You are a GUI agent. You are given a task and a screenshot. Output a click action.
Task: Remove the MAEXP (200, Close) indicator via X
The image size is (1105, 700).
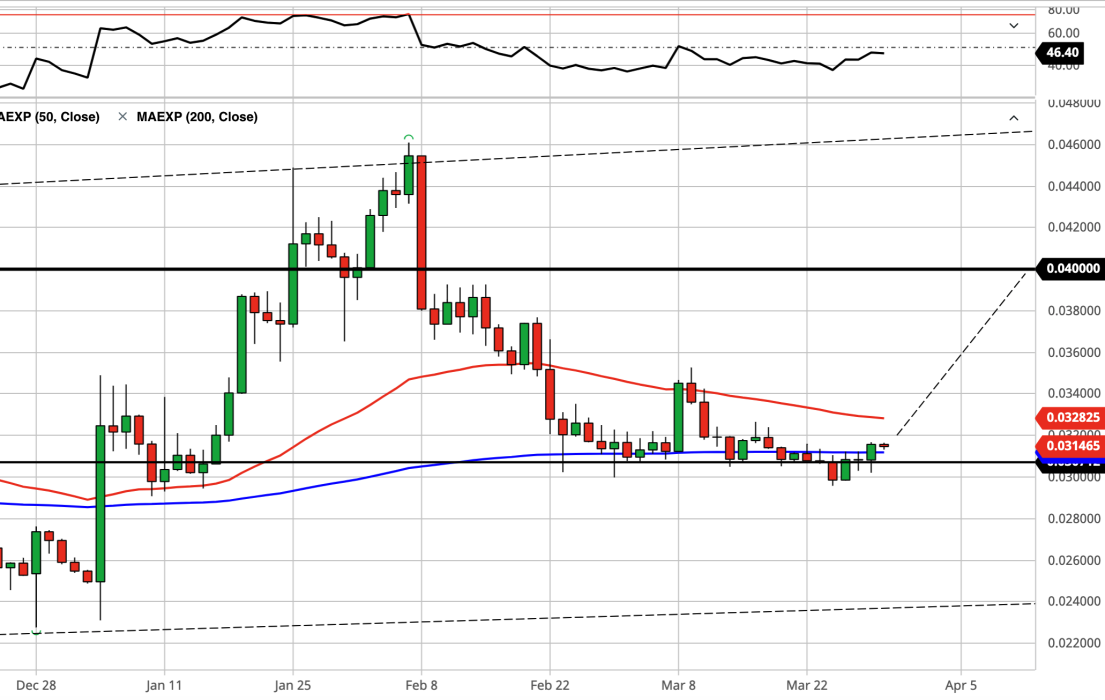point(123,116)
